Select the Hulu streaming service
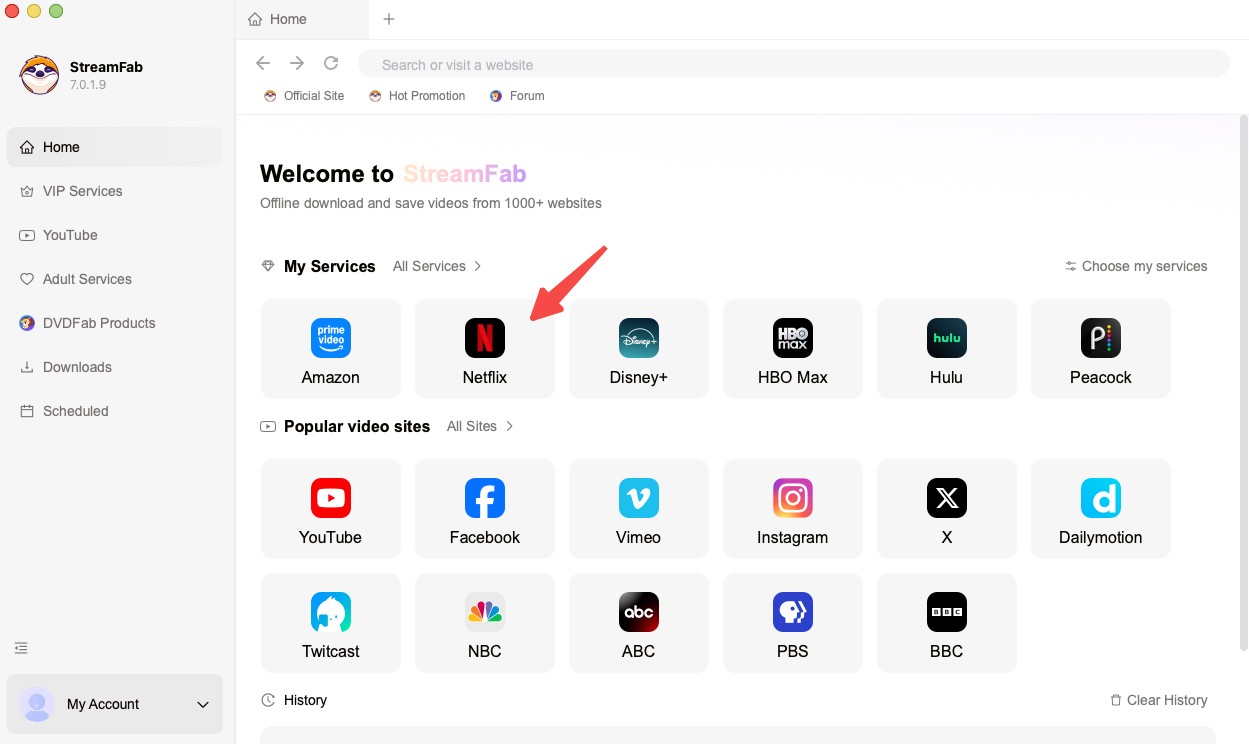The width and height of the screenshot is (1249, 744). click(946, 348)
